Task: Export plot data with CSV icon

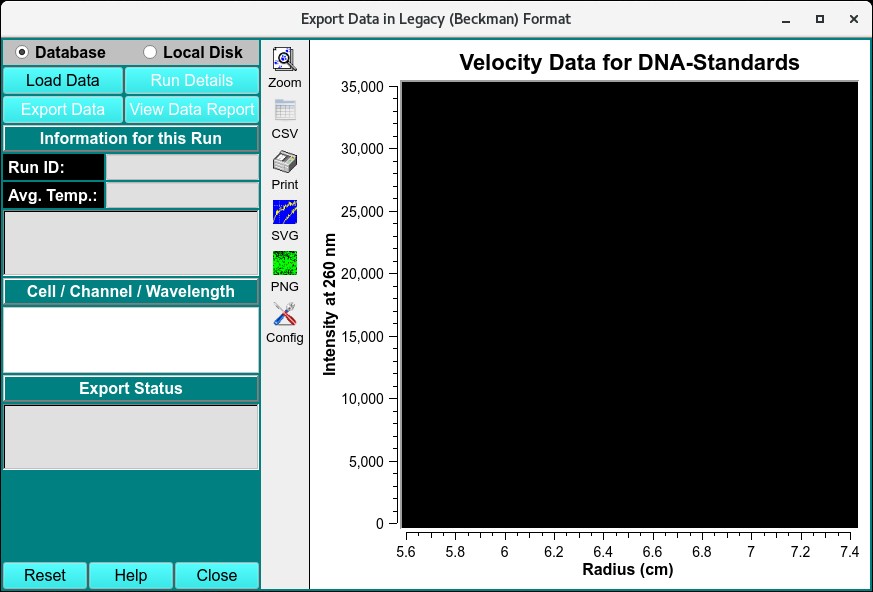Action: pos(284,111)
